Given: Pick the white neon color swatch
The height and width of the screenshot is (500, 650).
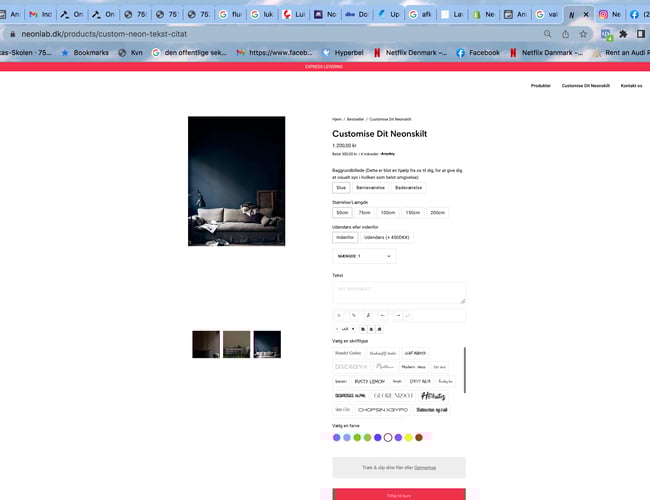Looking at the screenshot, I should (388, 437).
